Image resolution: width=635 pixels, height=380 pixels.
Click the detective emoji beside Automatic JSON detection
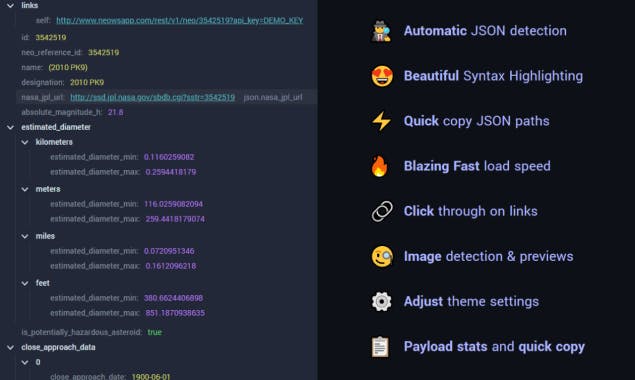(381, 31)
